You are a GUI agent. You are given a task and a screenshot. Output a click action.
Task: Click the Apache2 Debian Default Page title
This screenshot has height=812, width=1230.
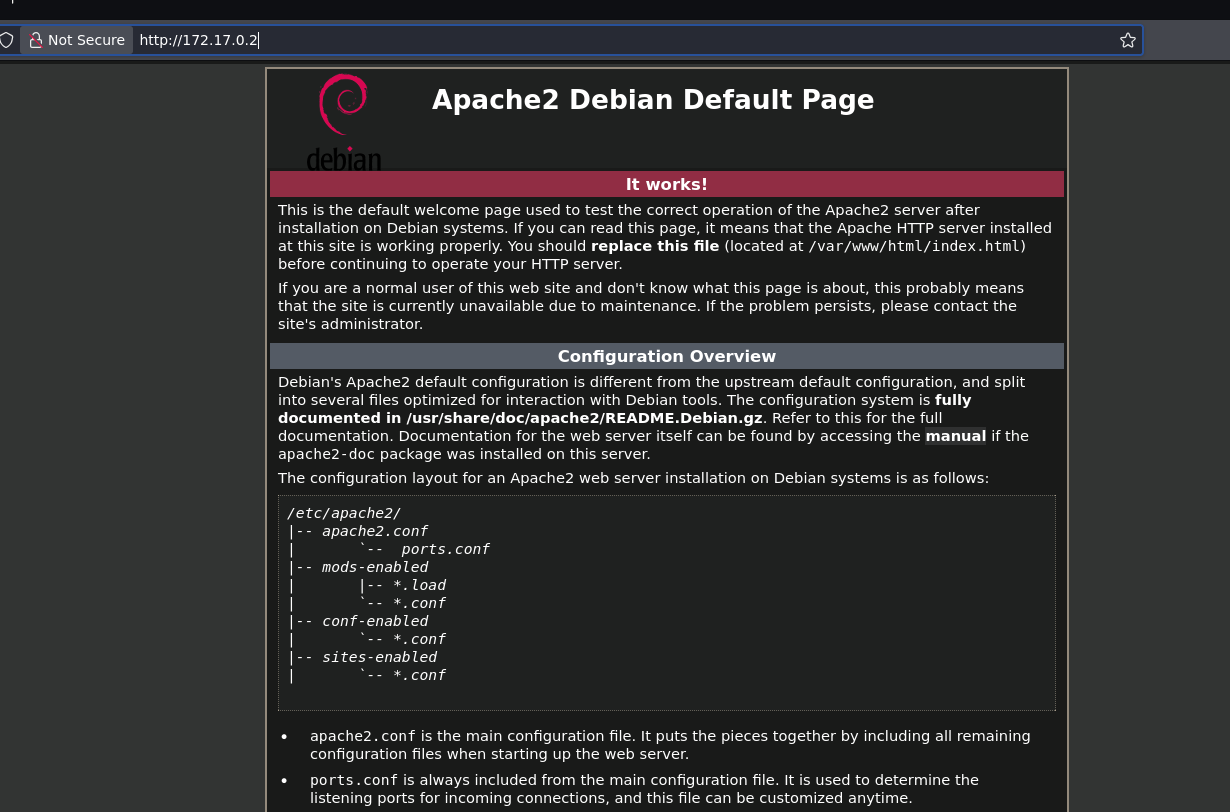tap(652, 100)
